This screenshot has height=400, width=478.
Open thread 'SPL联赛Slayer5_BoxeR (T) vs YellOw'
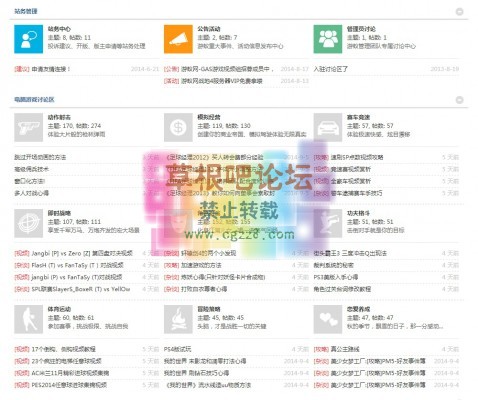(81, 289)
